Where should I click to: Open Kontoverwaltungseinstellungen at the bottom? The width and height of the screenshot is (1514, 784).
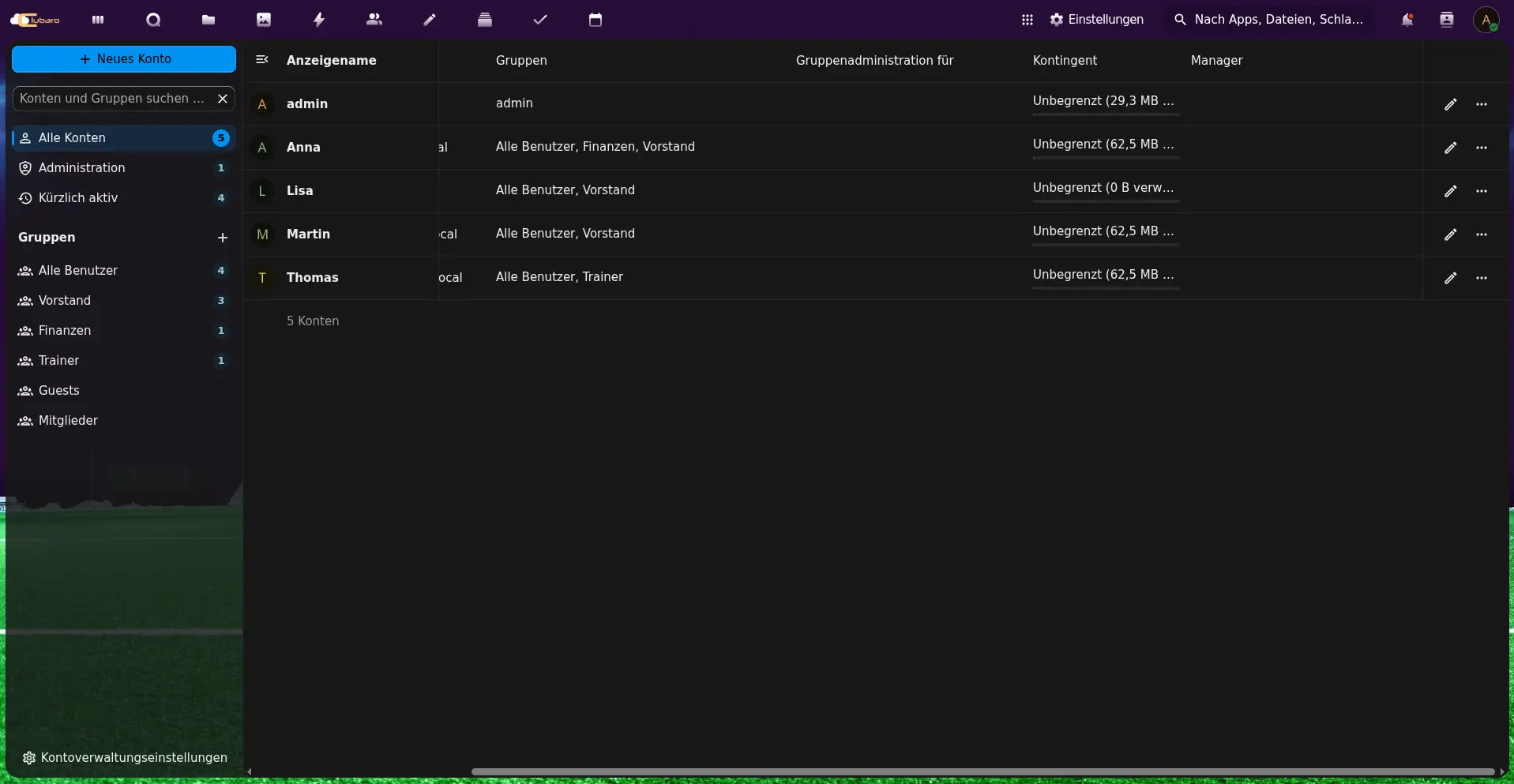(124, 758)
